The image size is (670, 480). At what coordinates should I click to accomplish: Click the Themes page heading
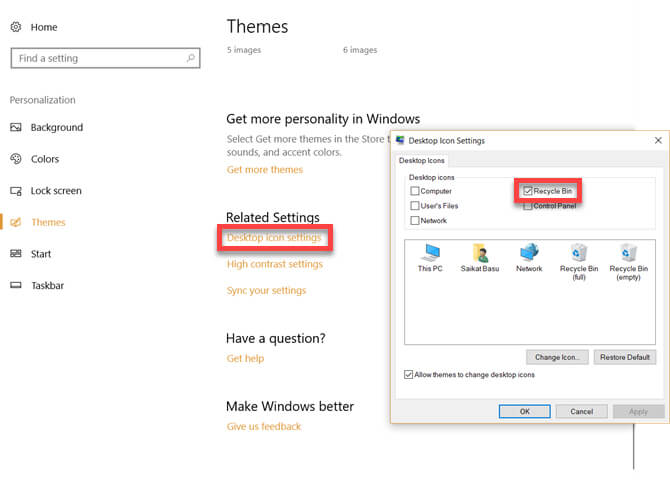[x=257, y=27]
